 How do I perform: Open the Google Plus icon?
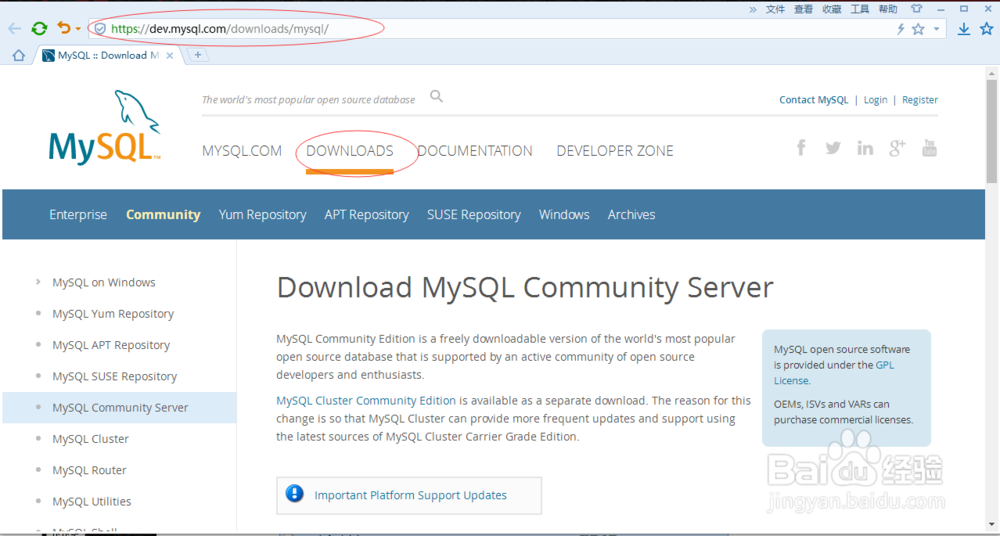(897, 148)
